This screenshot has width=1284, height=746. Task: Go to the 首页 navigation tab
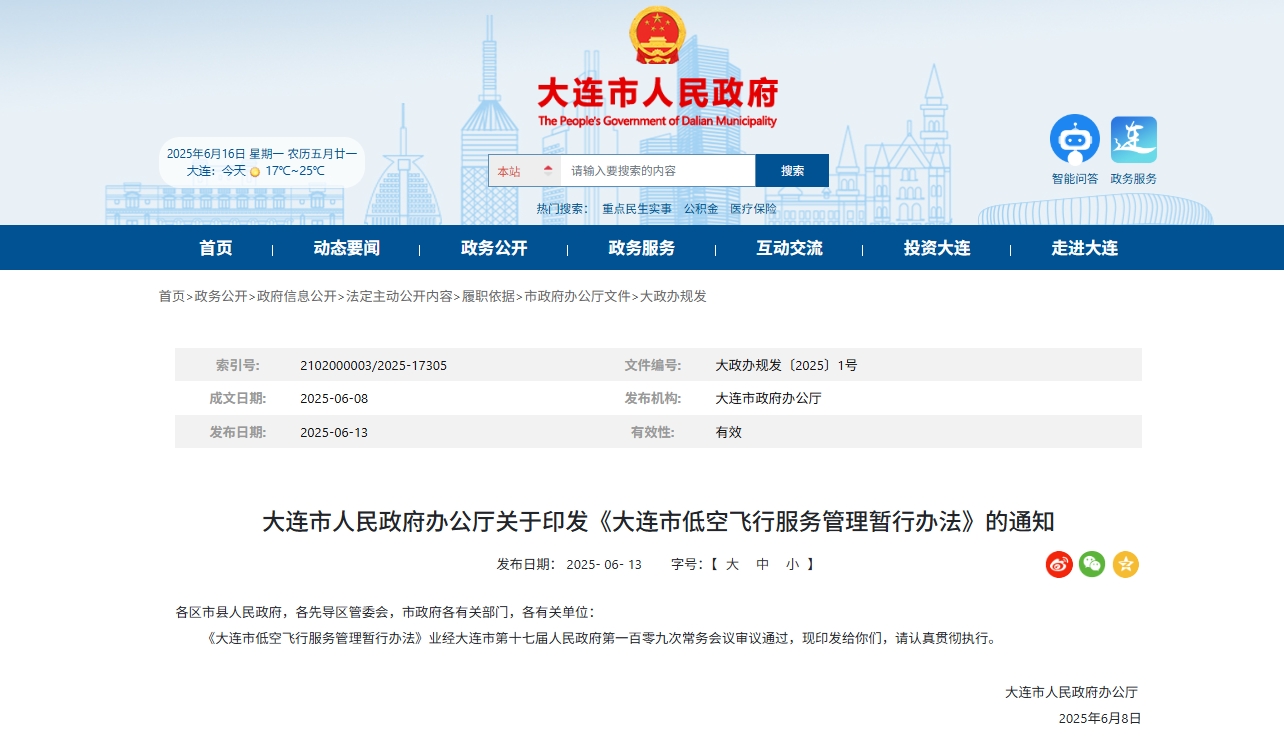pos(216,248)
